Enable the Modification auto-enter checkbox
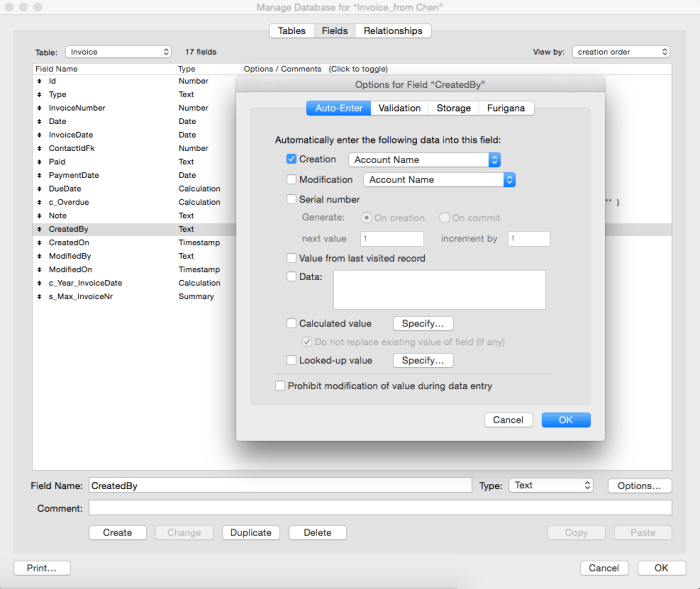700x589 pixels. [x=291, y=180]
